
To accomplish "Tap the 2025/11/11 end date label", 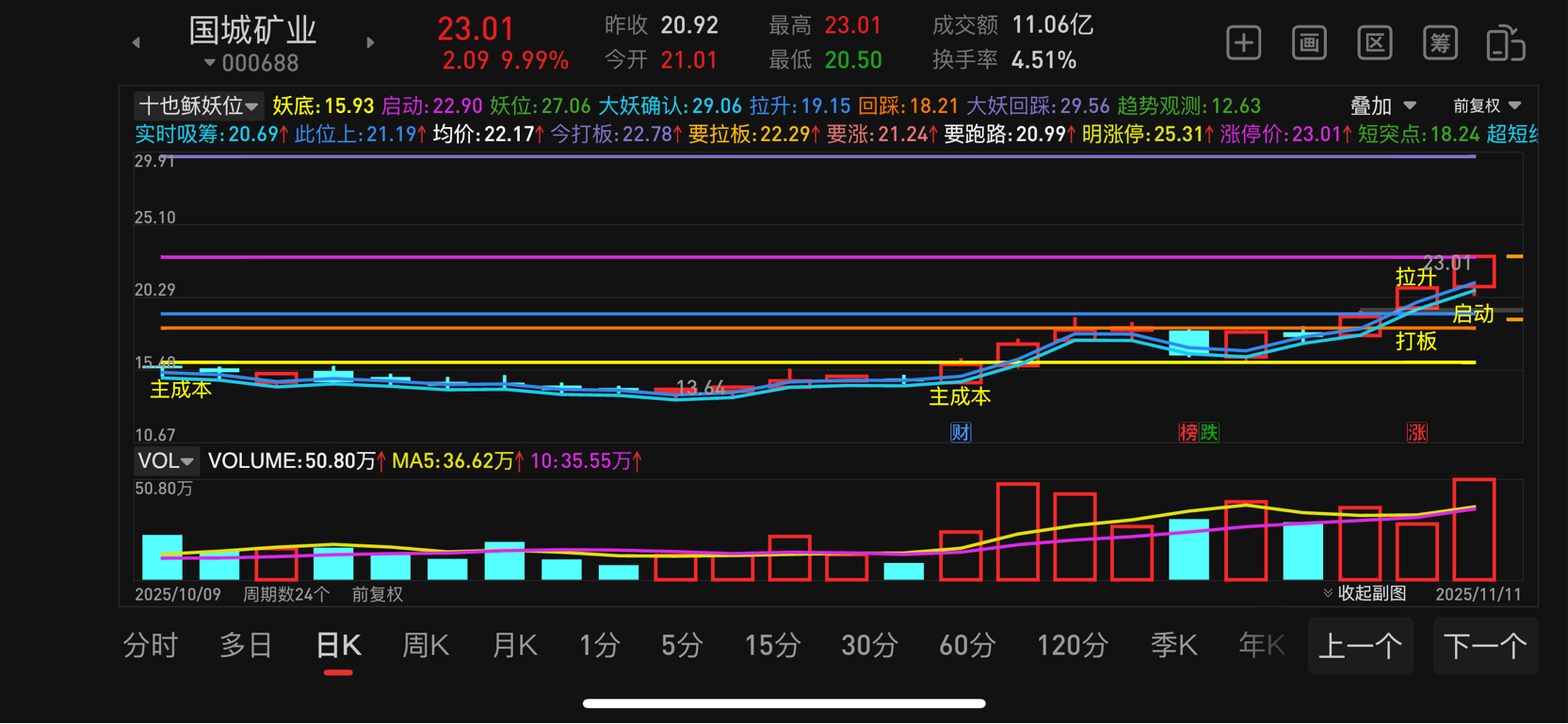I will click(x=1479, y=594).
